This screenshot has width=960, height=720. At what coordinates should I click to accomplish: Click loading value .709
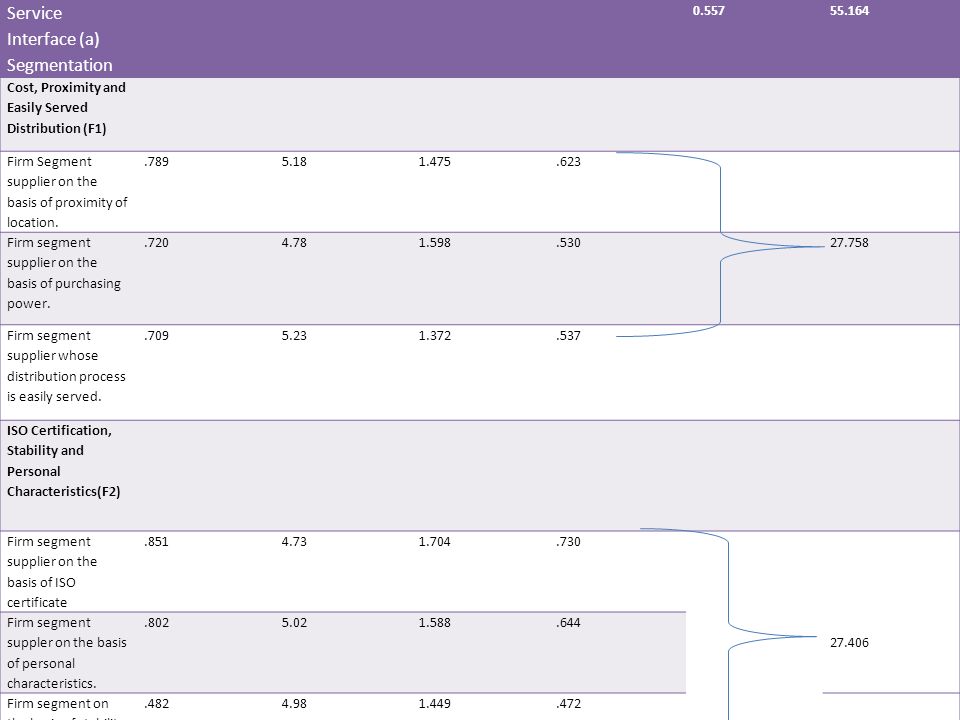[156, 336]
